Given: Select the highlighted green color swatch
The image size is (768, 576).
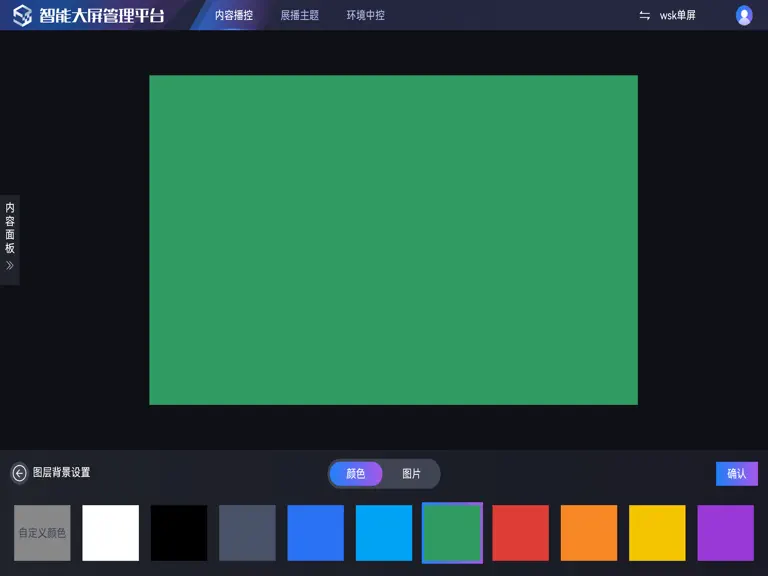Looking at the screenshot, I should tap(452, 533).
